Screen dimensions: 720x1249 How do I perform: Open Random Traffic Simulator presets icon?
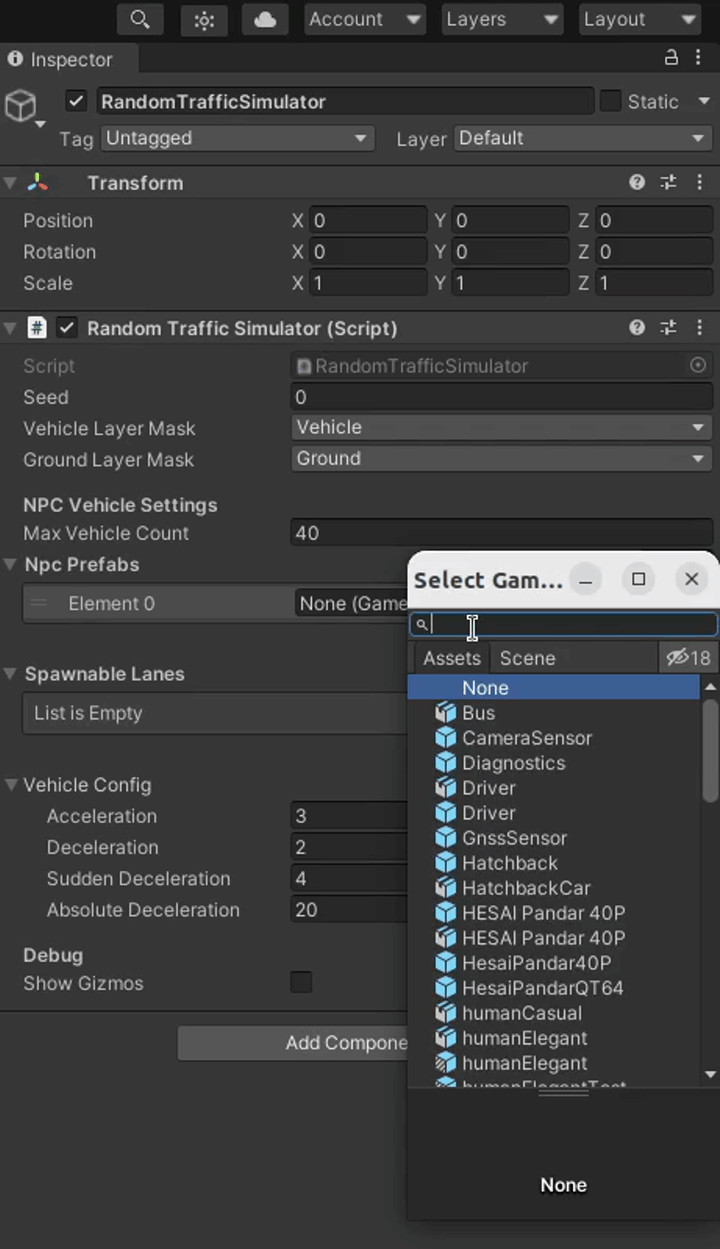[668, 327]
